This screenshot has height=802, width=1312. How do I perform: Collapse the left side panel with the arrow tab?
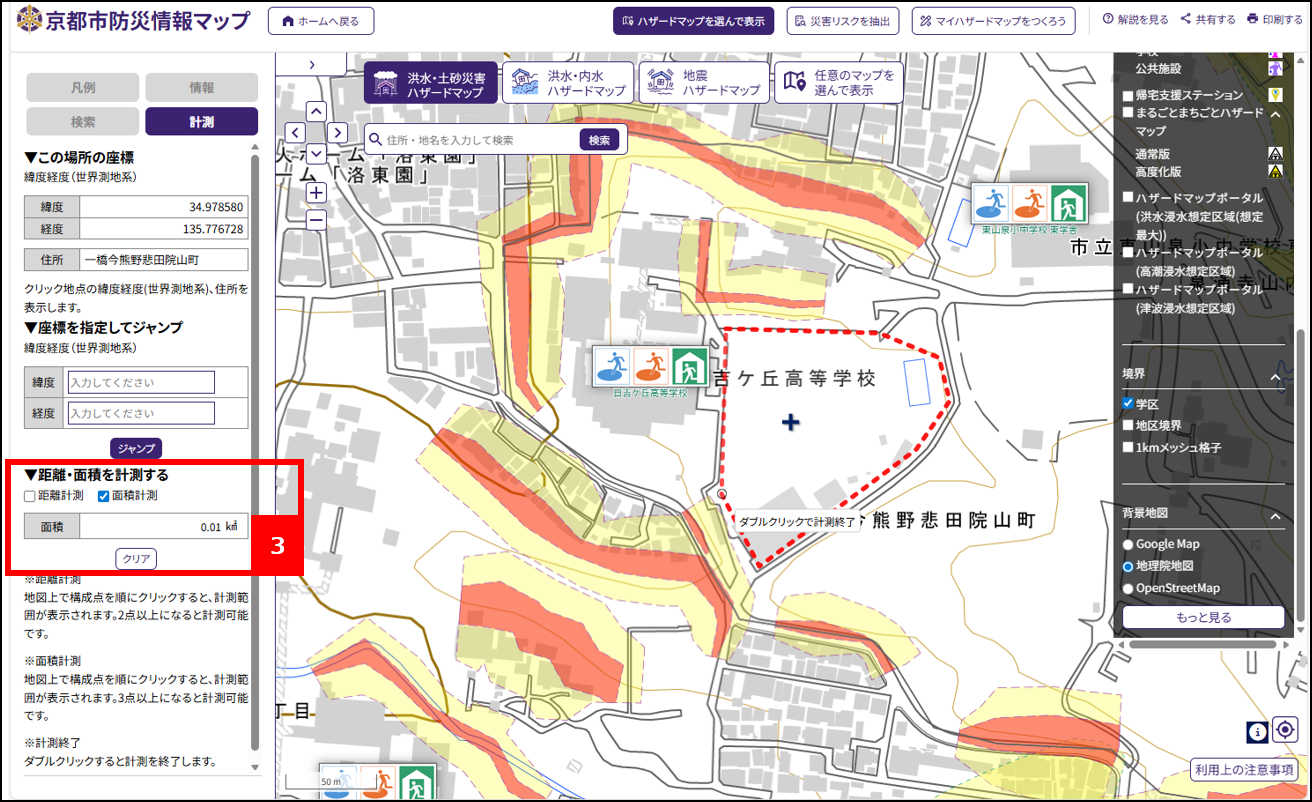(x=311, y=64)
